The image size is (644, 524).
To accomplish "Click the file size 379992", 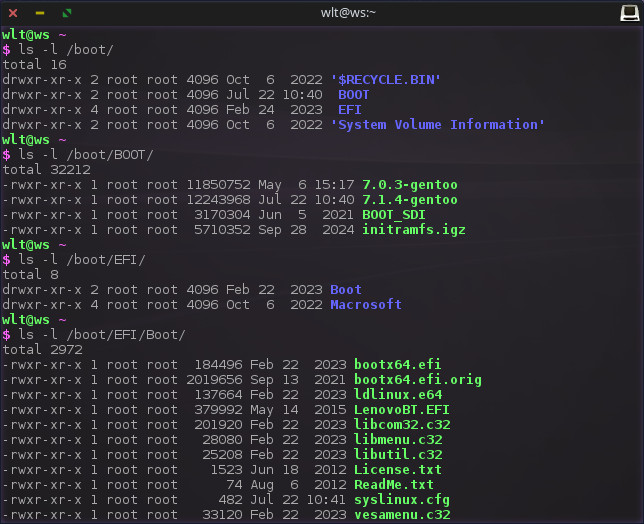I will (218, 410).
